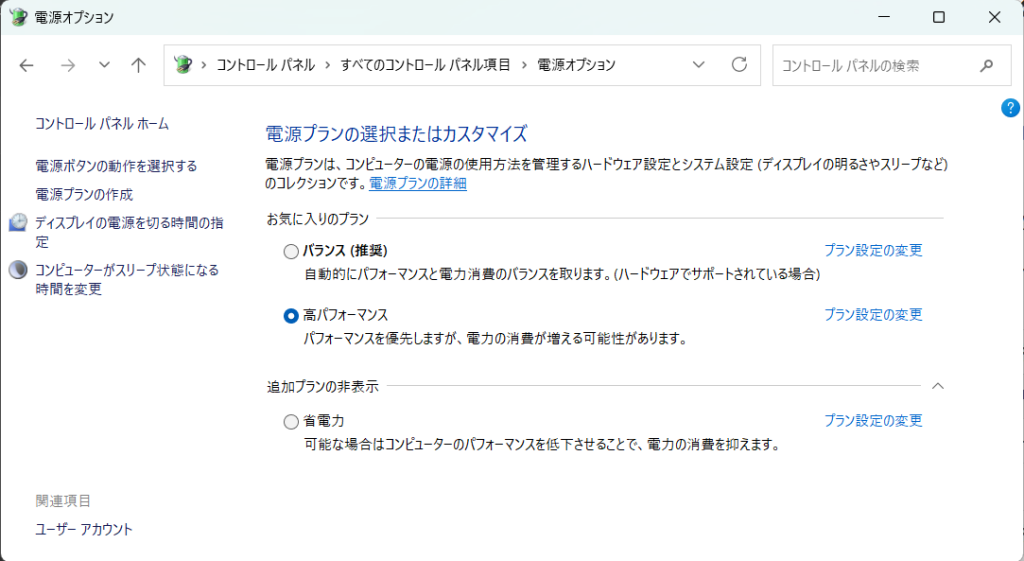Screen dimensions: 1024x561
Task: Open the blue help question mark
Action: click(x=1010, y=107)
